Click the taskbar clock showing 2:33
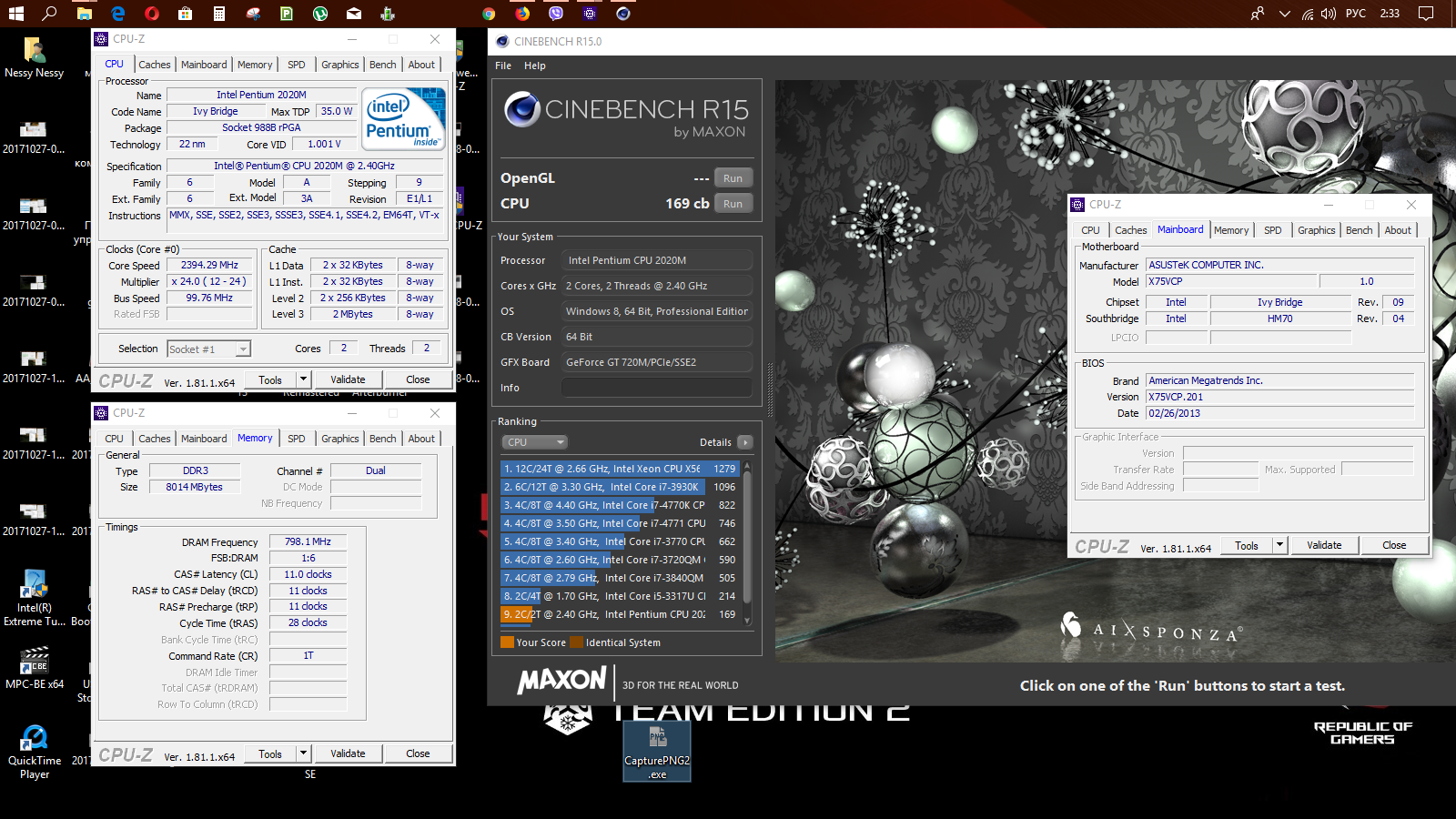 click(x=1390, y=14)
